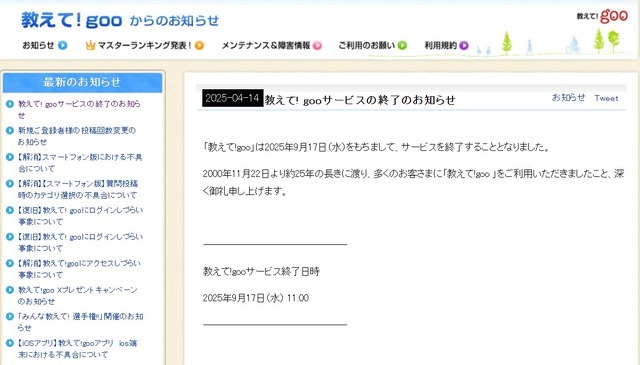Click bullet icon beside Xプレゼントキャンペーン
The image size is (640, 365).
(x=10, y=290)
